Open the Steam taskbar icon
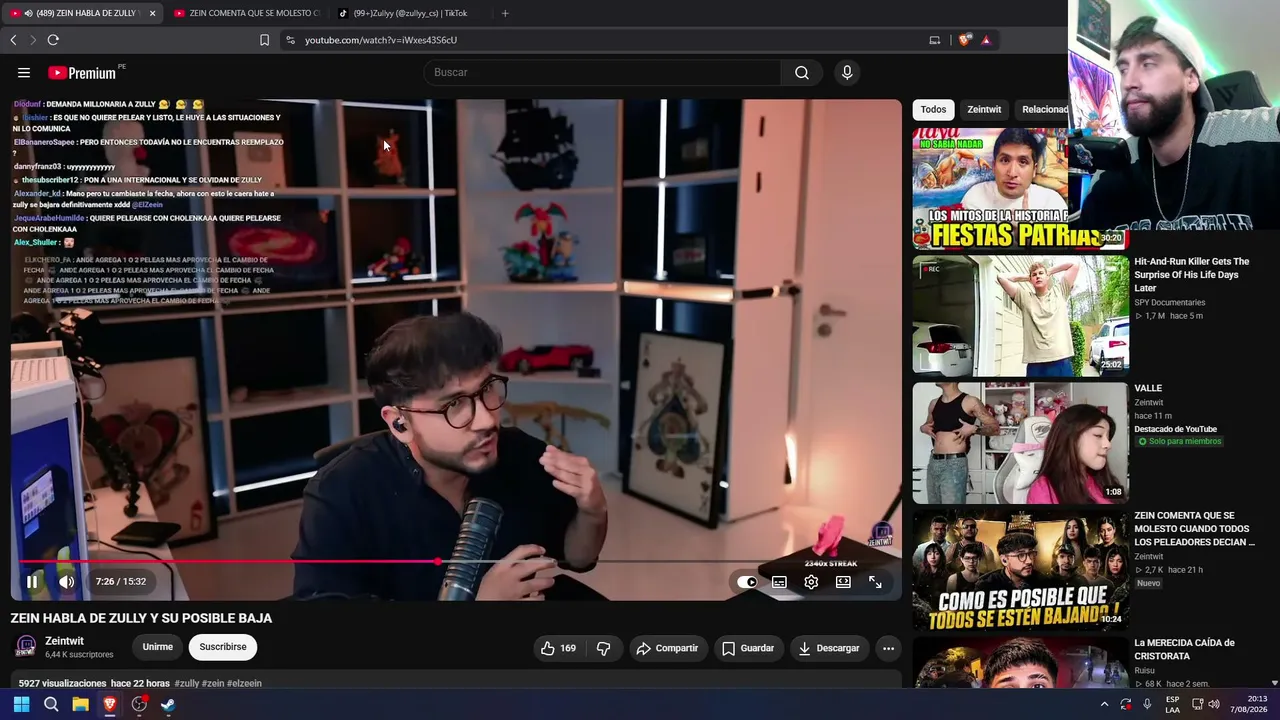The height and width of the screenshot is (720, 1280). tap(168, 704)
